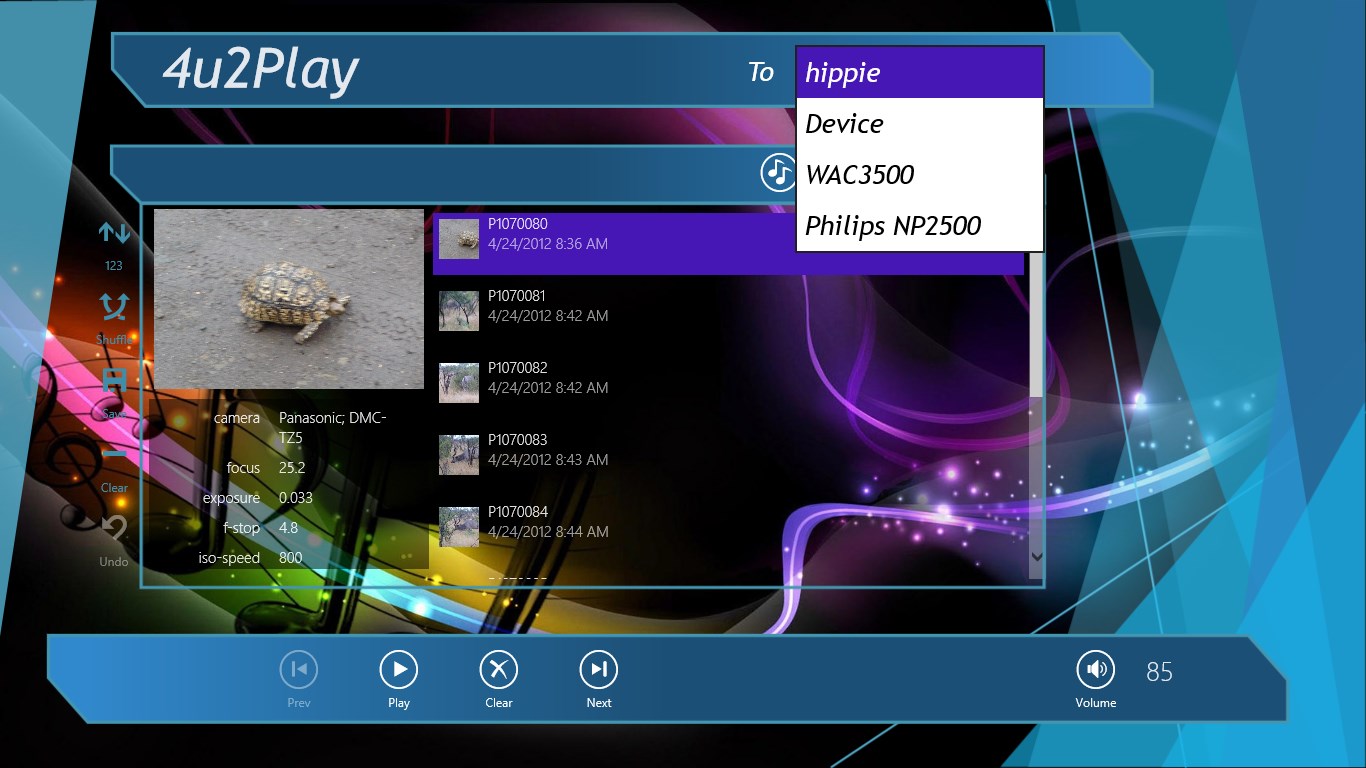Save the current playlist
Viewport: 1366px width, 768px height.
(x=113, y=385)
